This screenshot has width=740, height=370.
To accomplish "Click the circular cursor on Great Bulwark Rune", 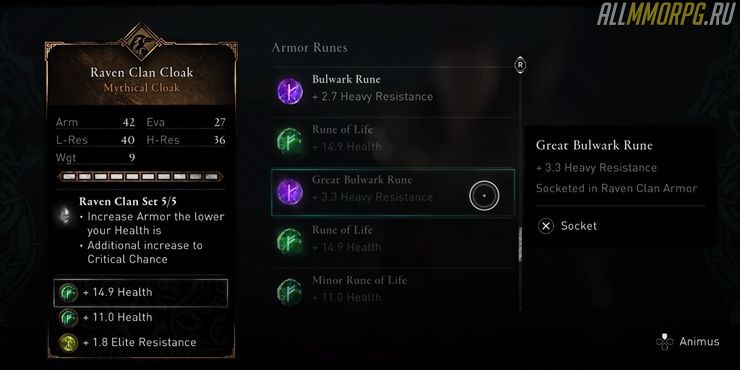I will 484,195.
